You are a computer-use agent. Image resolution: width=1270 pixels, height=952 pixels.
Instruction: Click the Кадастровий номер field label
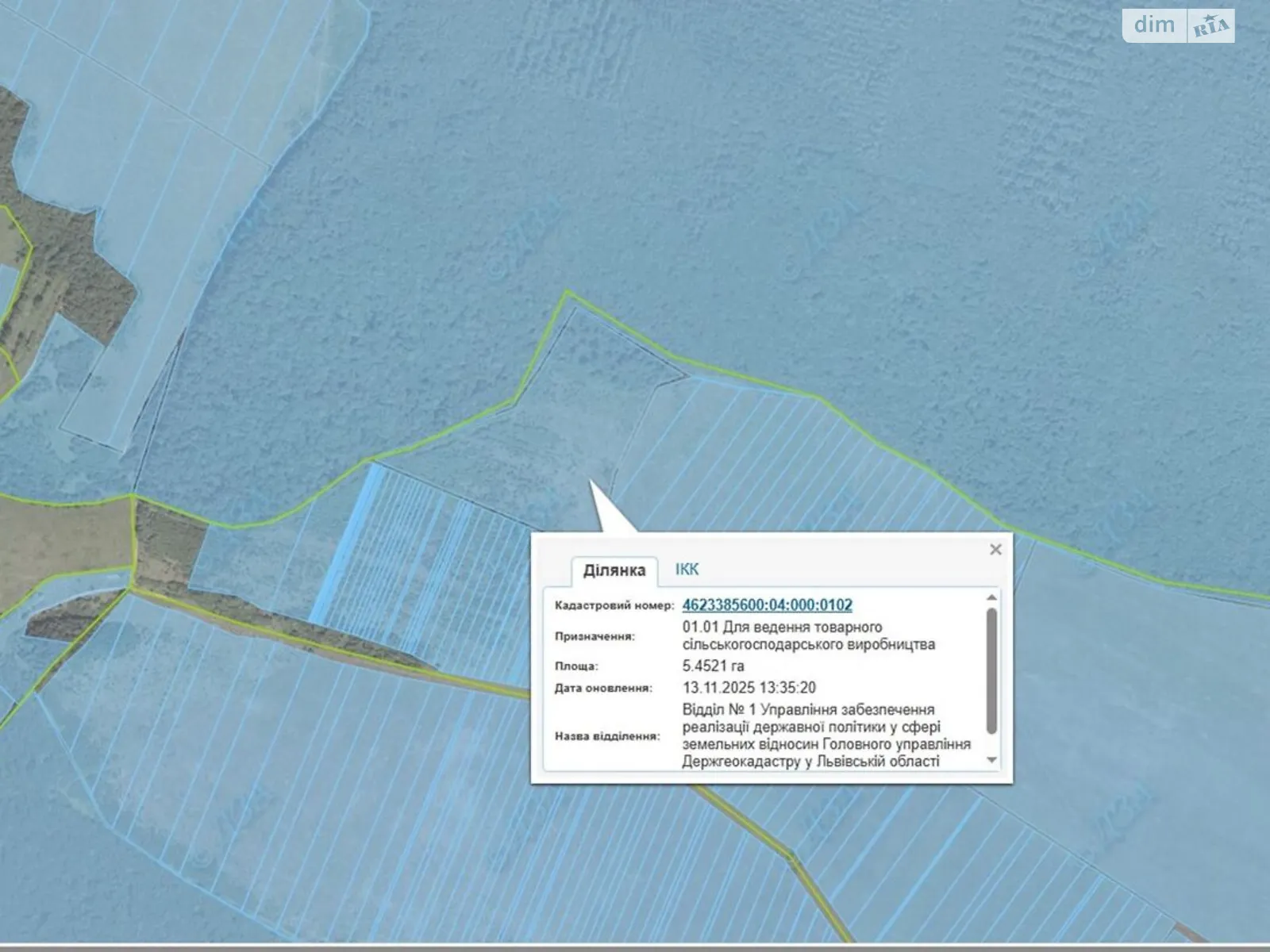(614, 605)
